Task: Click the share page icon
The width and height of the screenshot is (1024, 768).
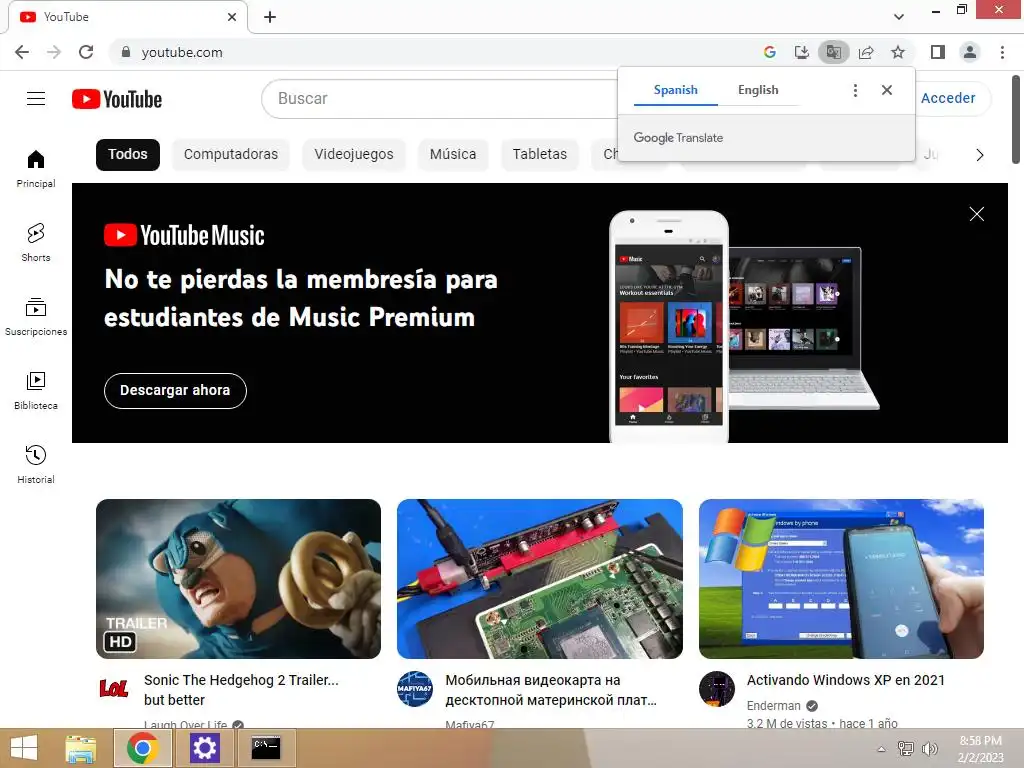Action: pos(866,52)
